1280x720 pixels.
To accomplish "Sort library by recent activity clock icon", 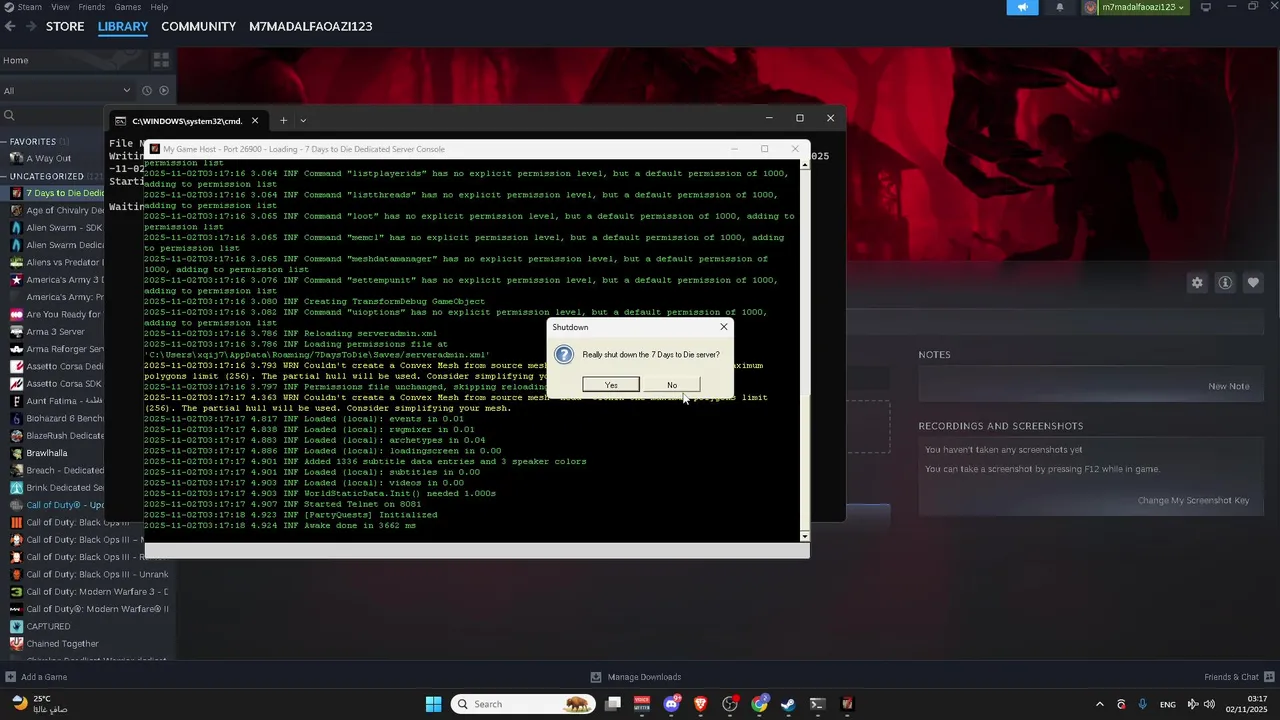I will (146, 90).
